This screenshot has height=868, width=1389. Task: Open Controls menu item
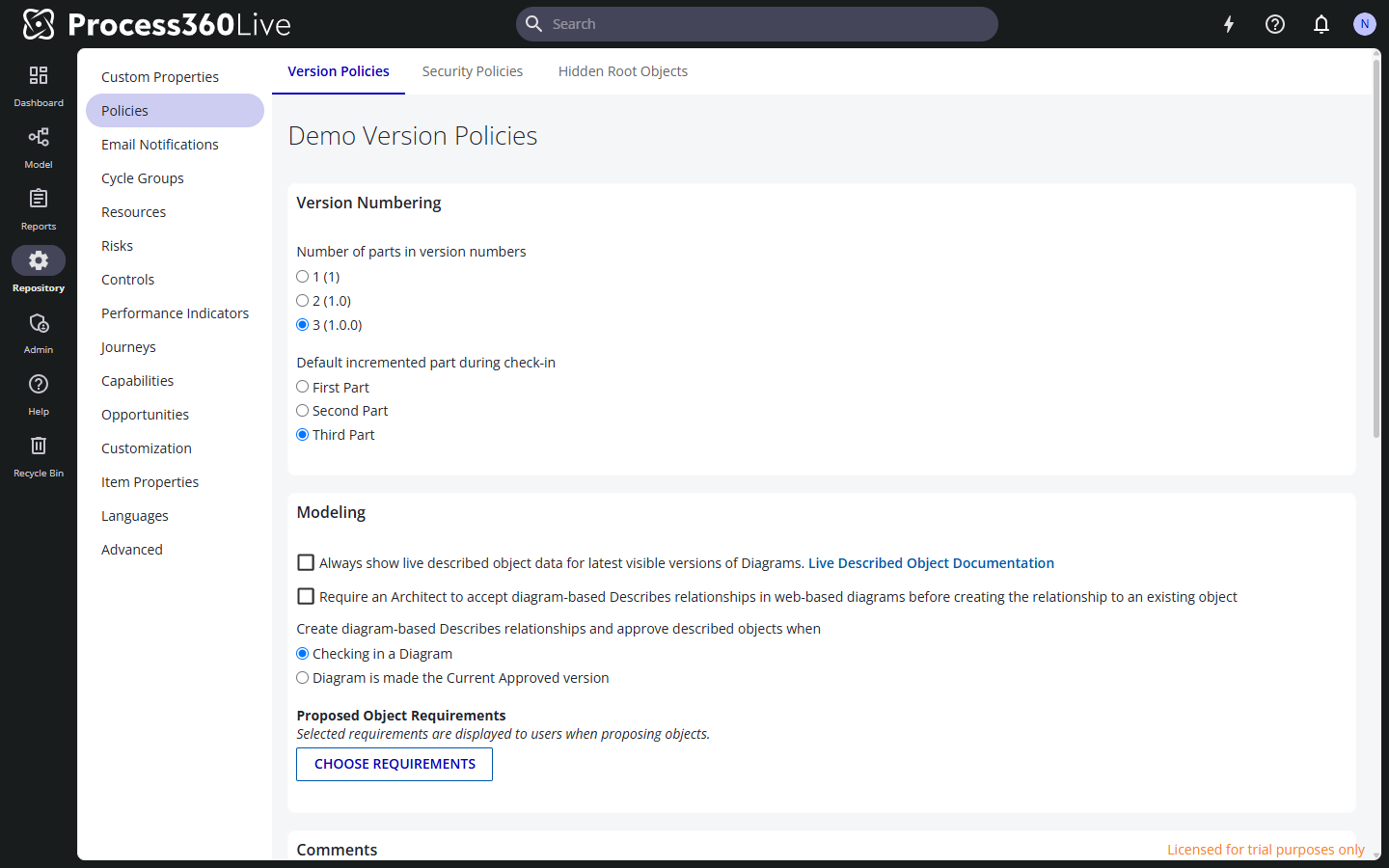(x=175, y=280)
